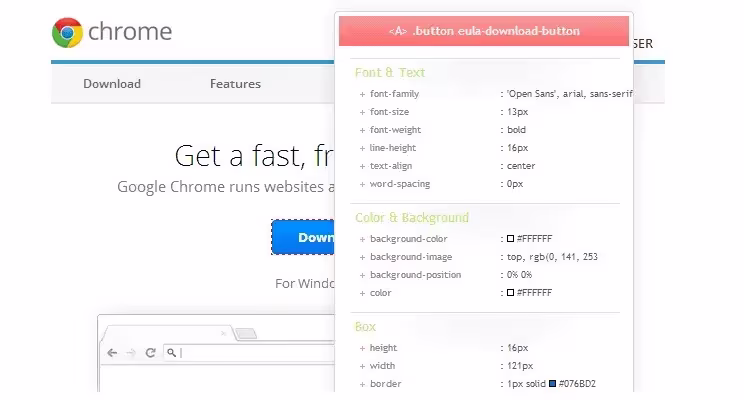The height and width of the screenshot is (400, 744).
Task: Click the color property white swatch
Action: (510, 293)
